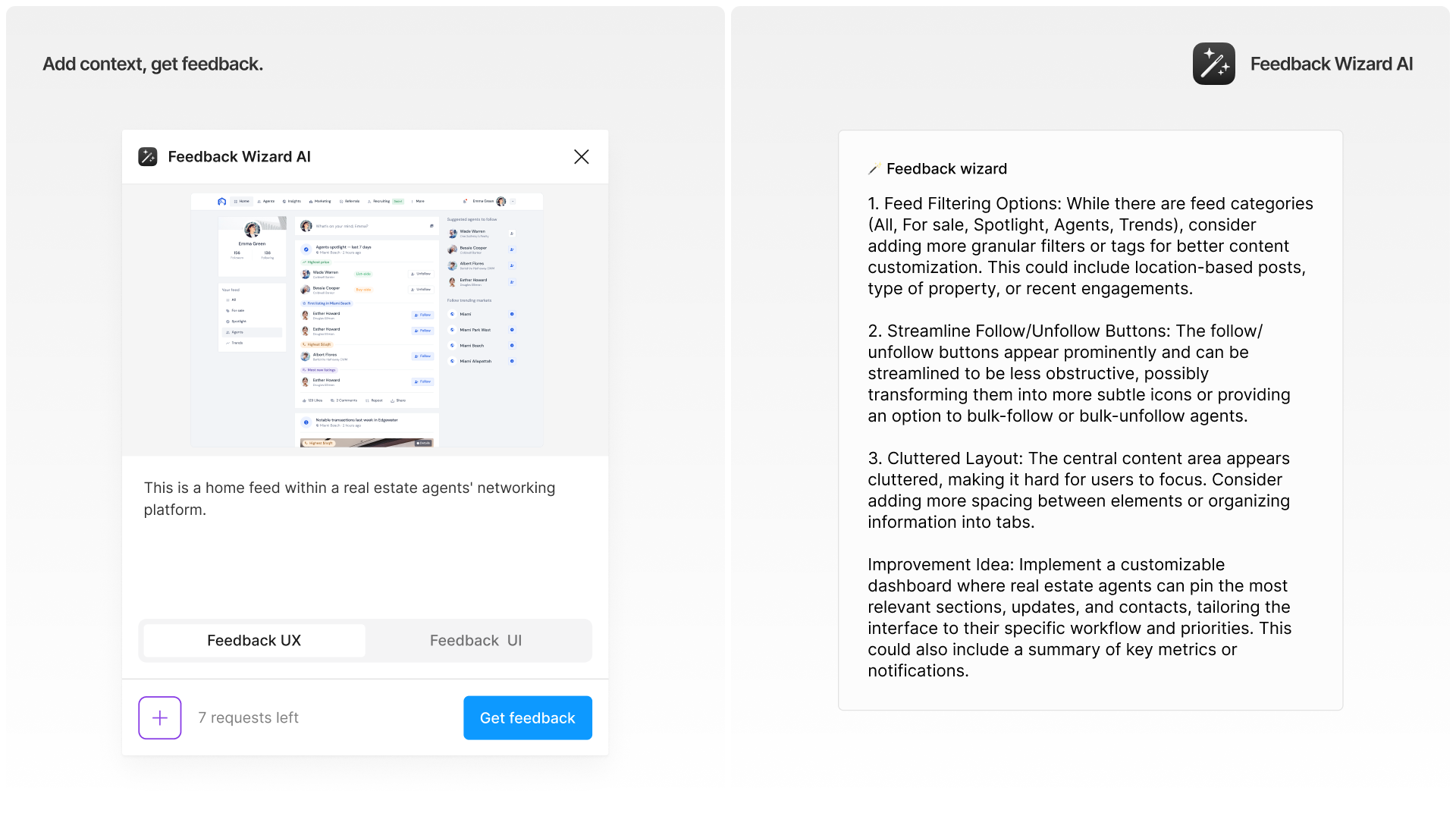Click follow icon beside Miami market

[512, 314]
